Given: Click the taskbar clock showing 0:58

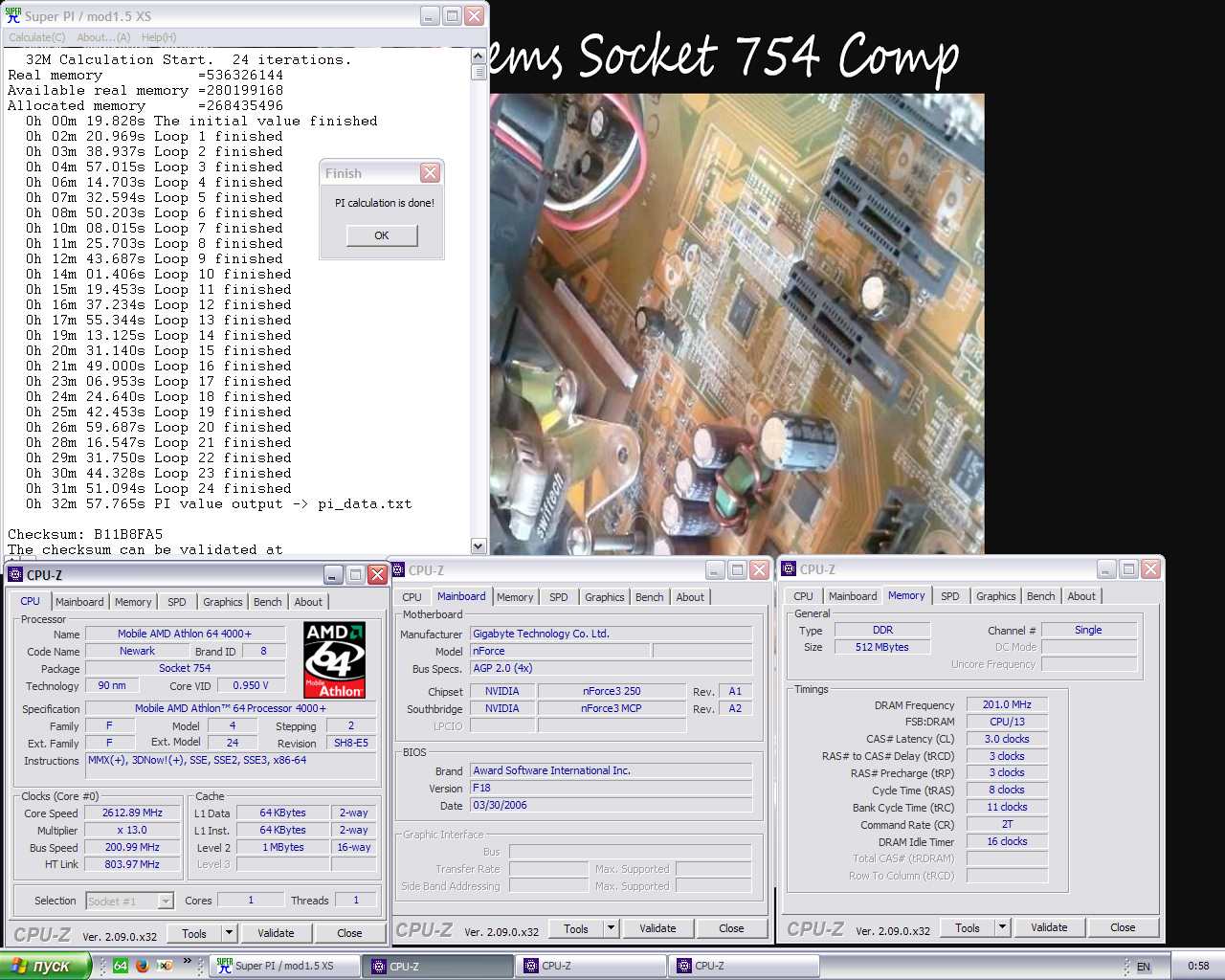Looking at the screenshot, I should point(1198,967).
